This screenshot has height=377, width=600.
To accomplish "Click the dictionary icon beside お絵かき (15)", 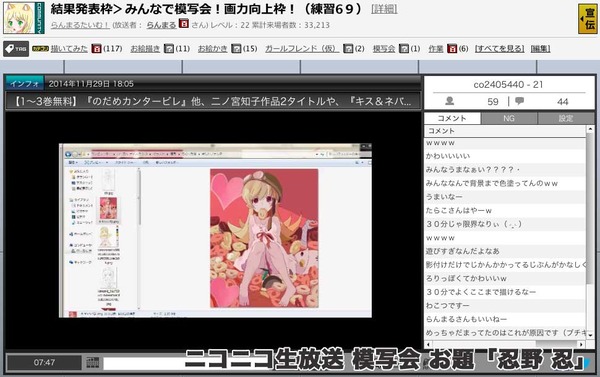I will (x=236, y=49).
